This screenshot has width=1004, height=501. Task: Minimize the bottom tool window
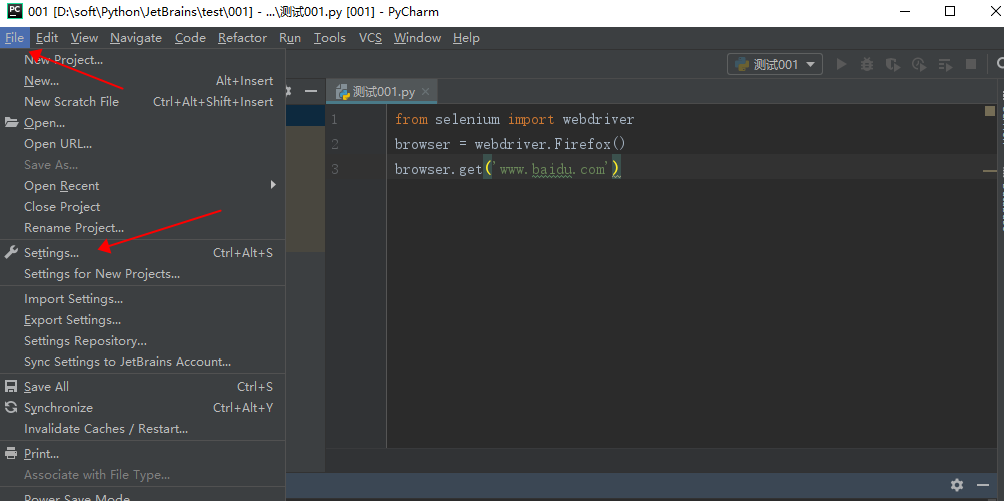tap(983, 484)
